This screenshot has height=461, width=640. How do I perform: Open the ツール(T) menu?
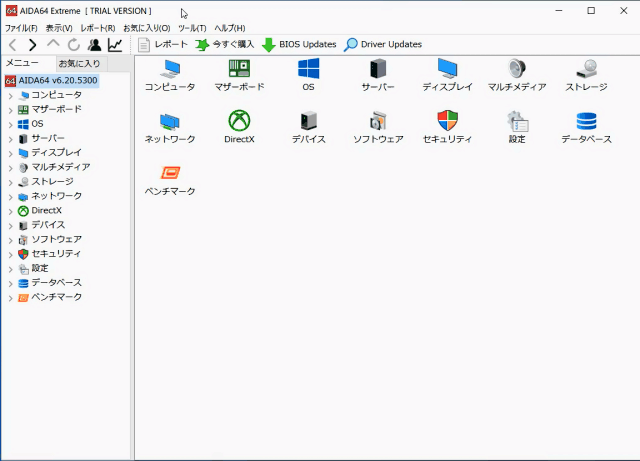[192, 28]
